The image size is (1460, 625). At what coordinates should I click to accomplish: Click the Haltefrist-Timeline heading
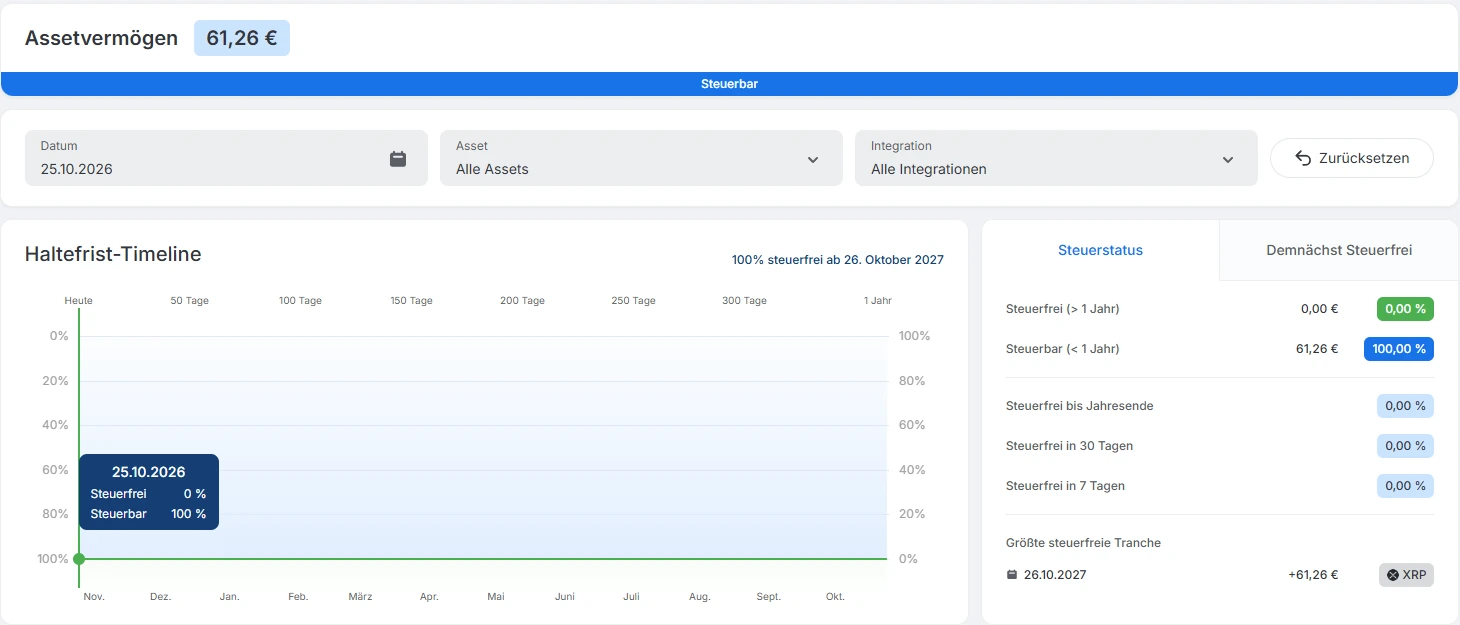pyautogui.click(x=113, y=254)
